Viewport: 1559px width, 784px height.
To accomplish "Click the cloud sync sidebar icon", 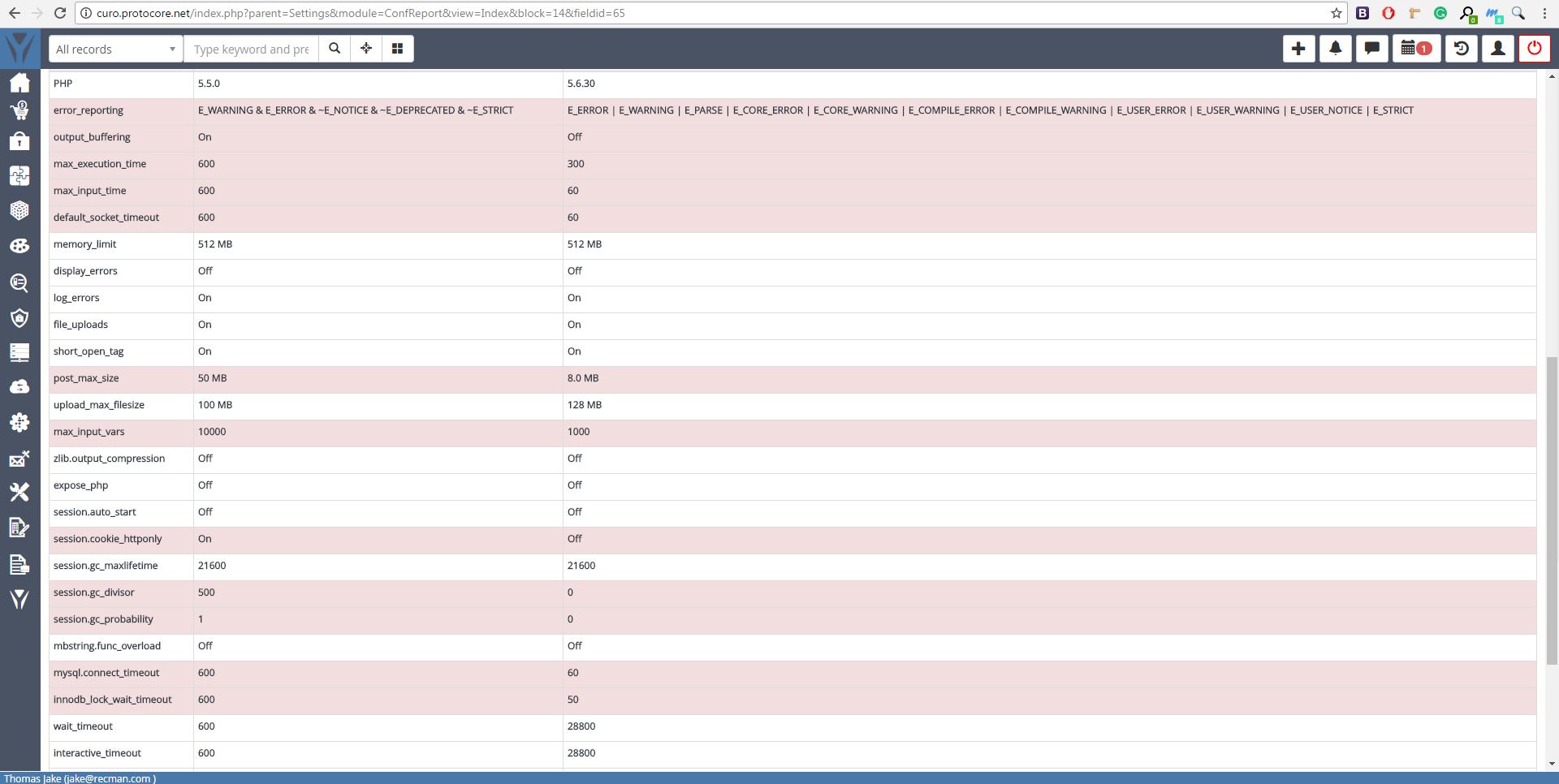I will coord(19,387).
